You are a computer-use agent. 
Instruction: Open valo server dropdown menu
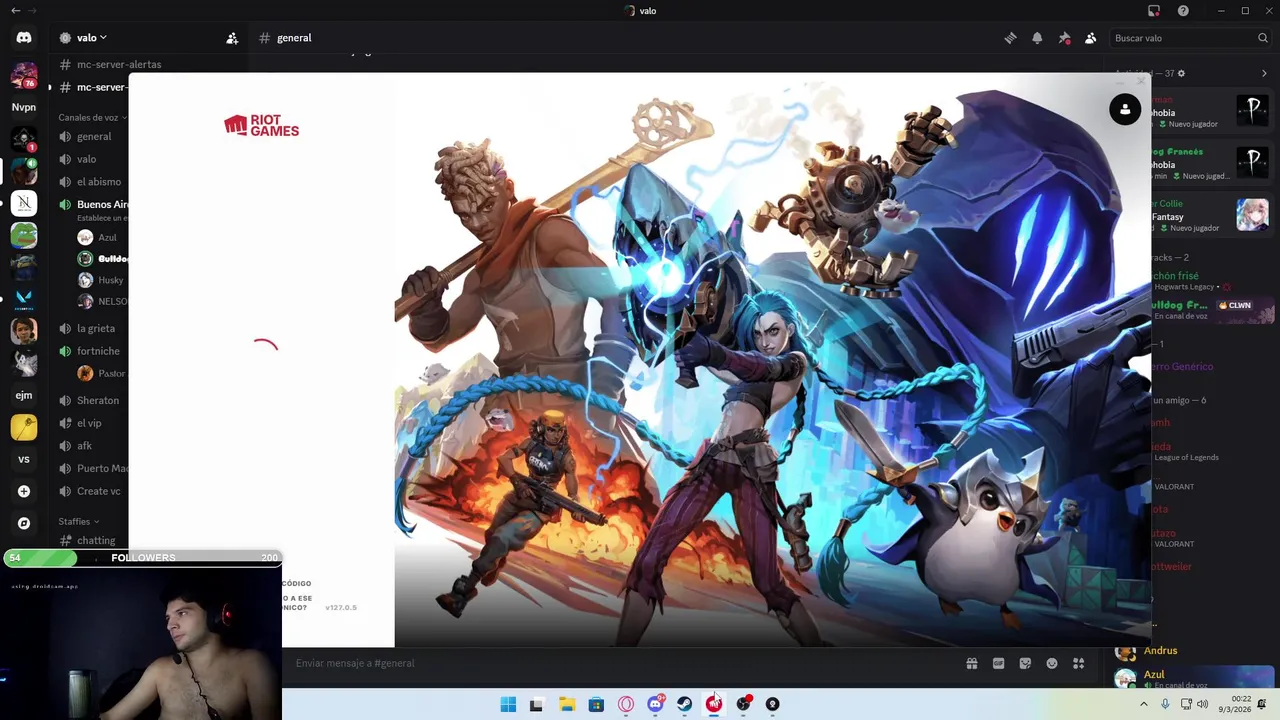(83, 38)
